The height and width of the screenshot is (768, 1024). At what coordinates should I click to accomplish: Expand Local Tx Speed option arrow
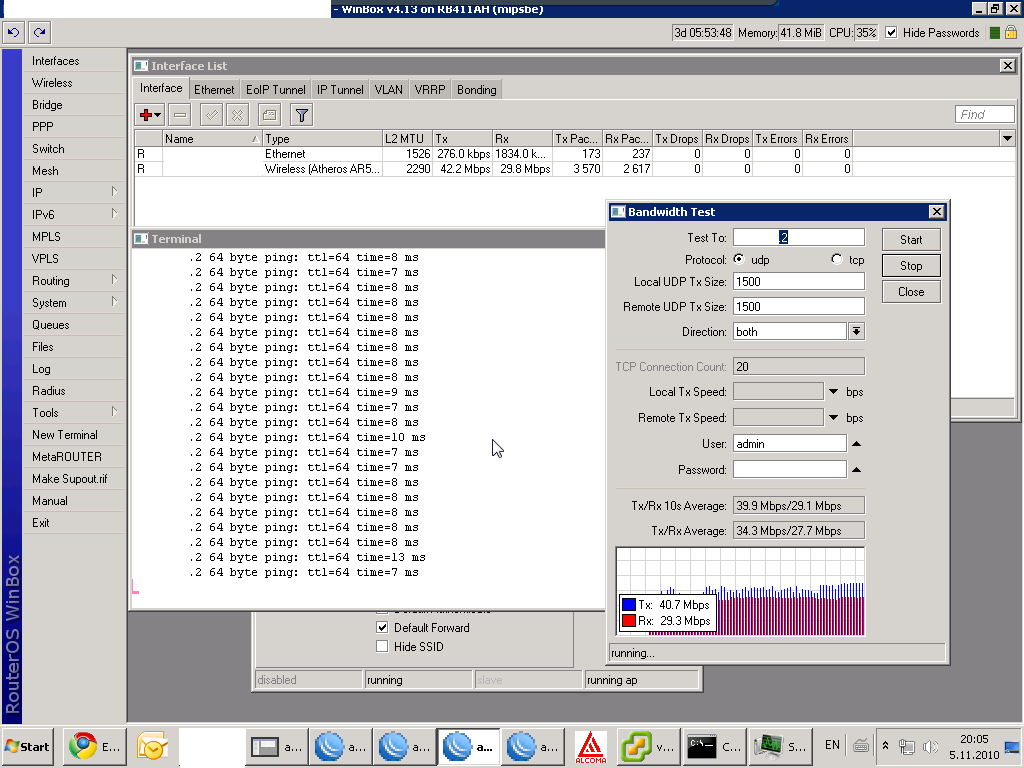[x=833, y=392]
